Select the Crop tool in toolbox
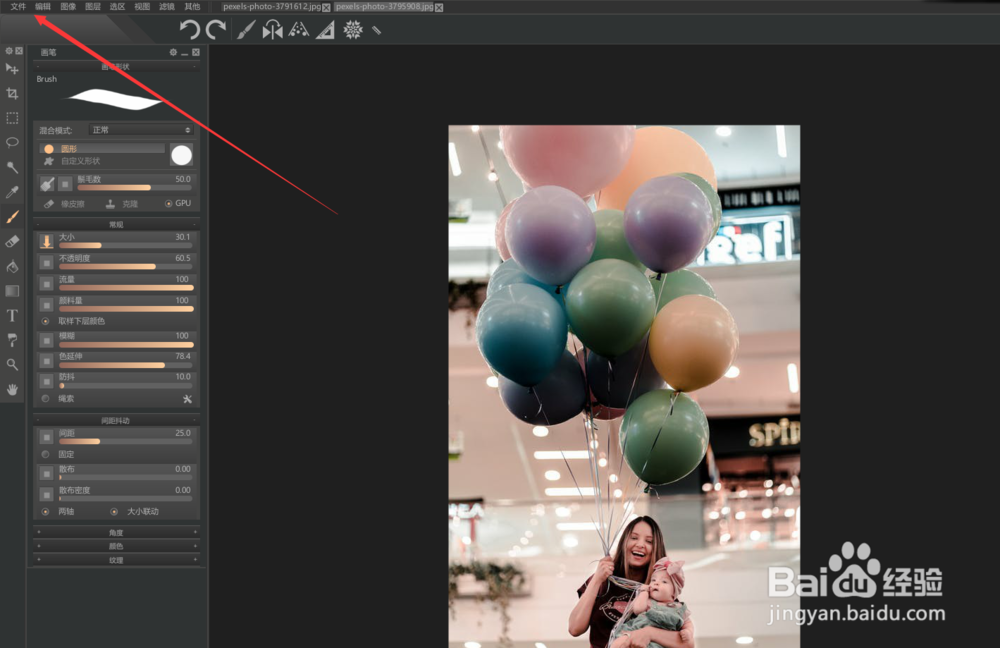The height and width of the screenshot is (648, 1000). coord(12,93)
